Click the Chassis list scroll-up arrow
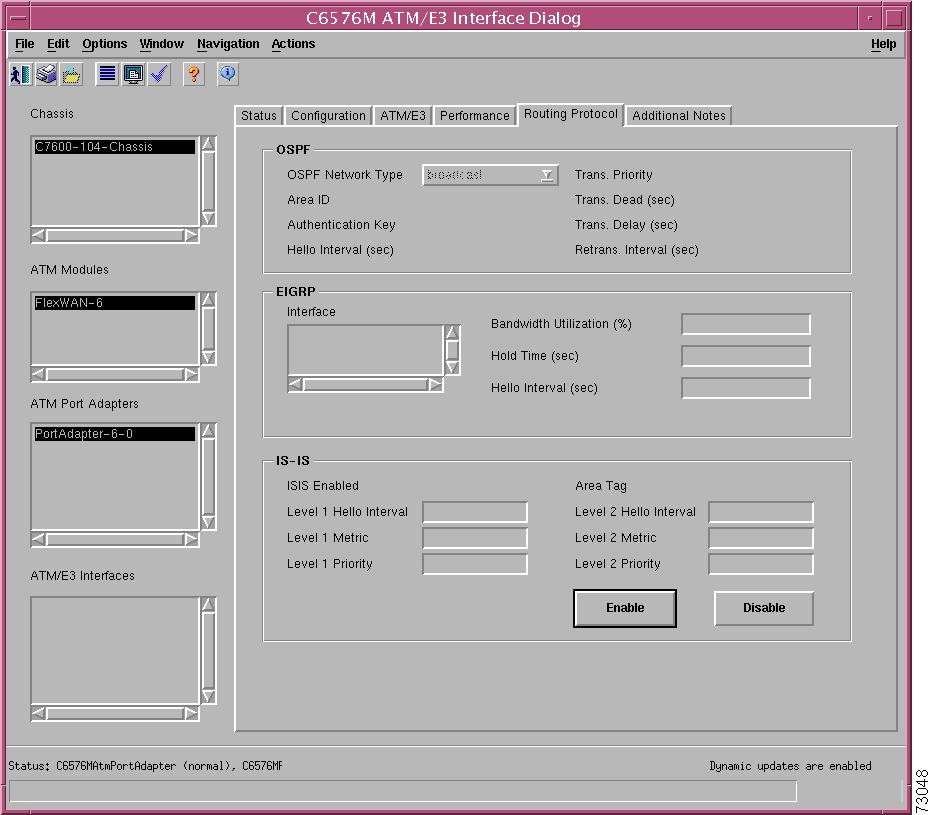 point(208,144)
